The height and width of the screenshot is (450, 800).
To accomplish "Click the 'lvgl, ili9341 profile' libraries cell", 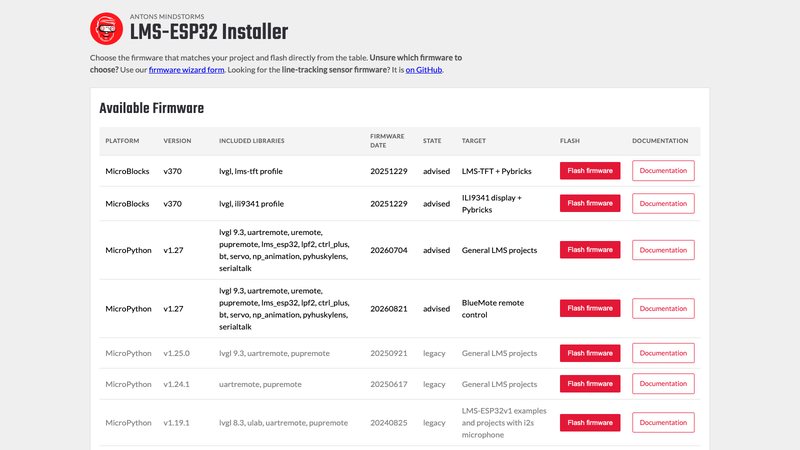I will [x=251, y=204].
